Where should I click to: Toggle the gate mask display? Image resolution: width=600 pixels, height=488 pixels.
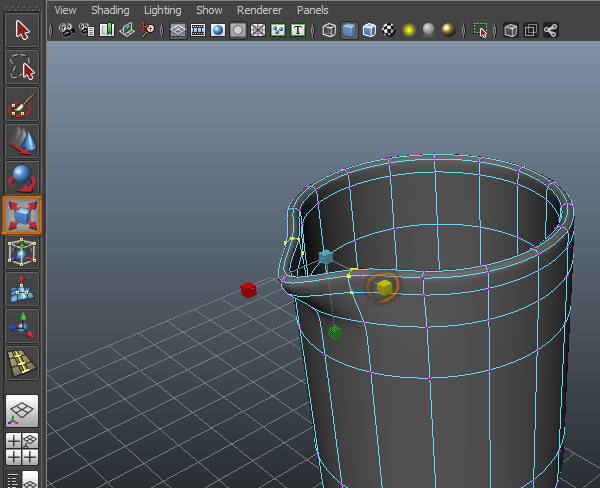point(238,30)
